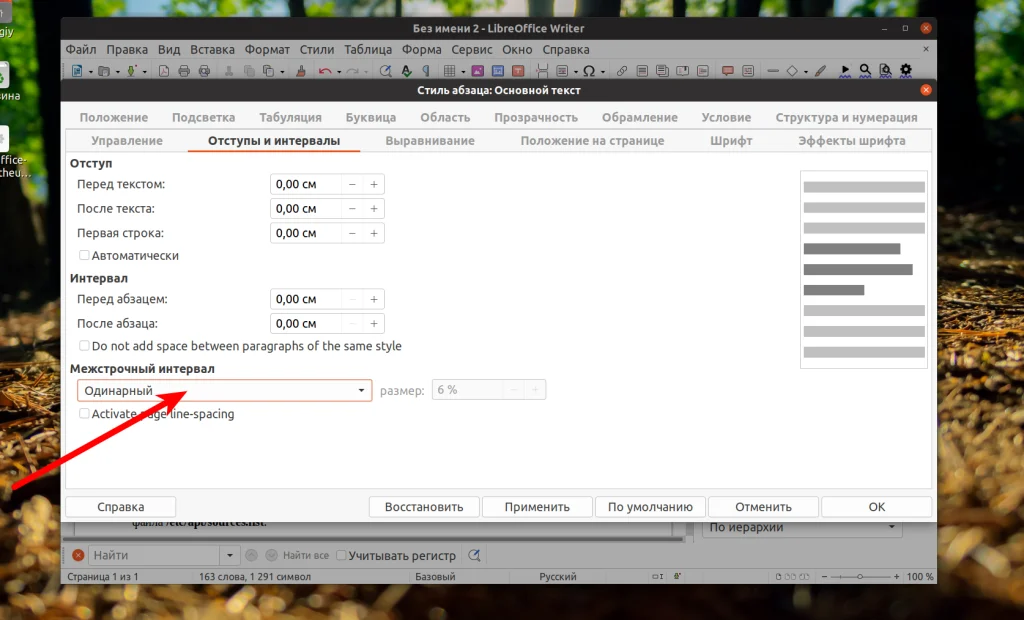
Task: Click the Open file folder icon in toolbar
Action: click(103, 71)
